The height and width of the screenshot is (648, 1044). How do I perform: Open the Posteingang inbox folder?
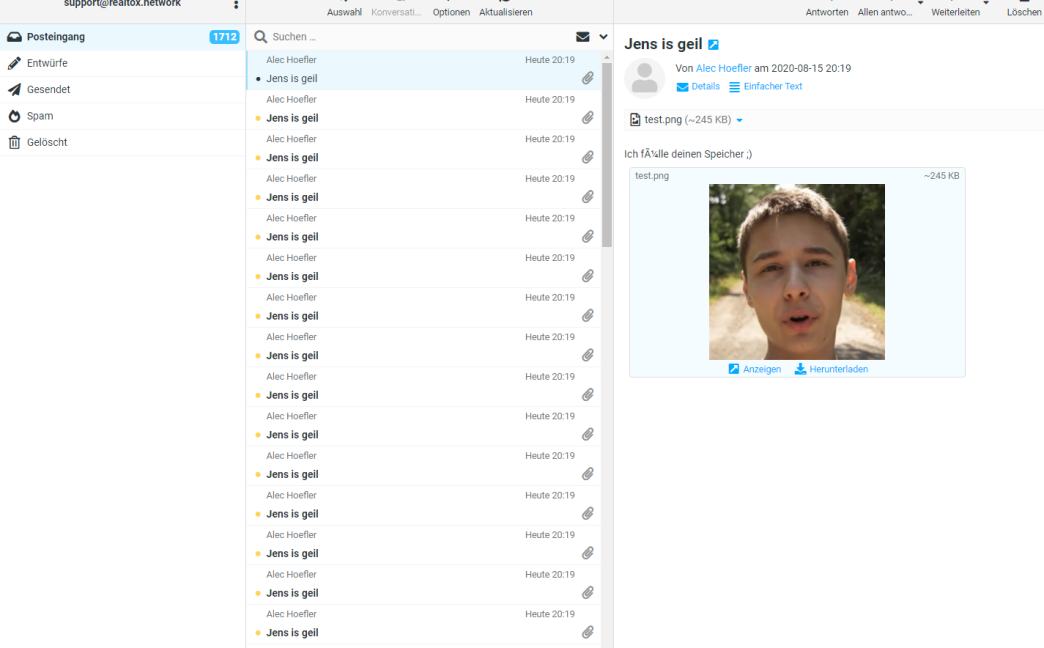(123, 37)
